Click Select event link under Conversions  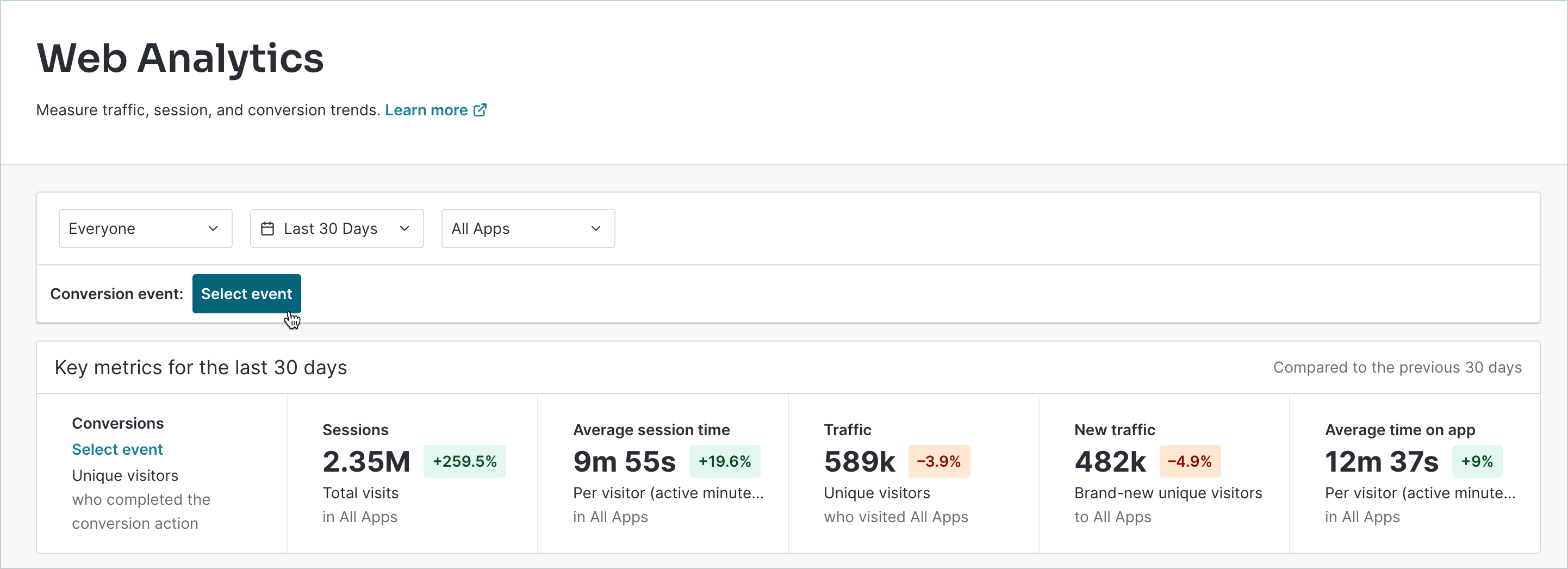point(117,449)
